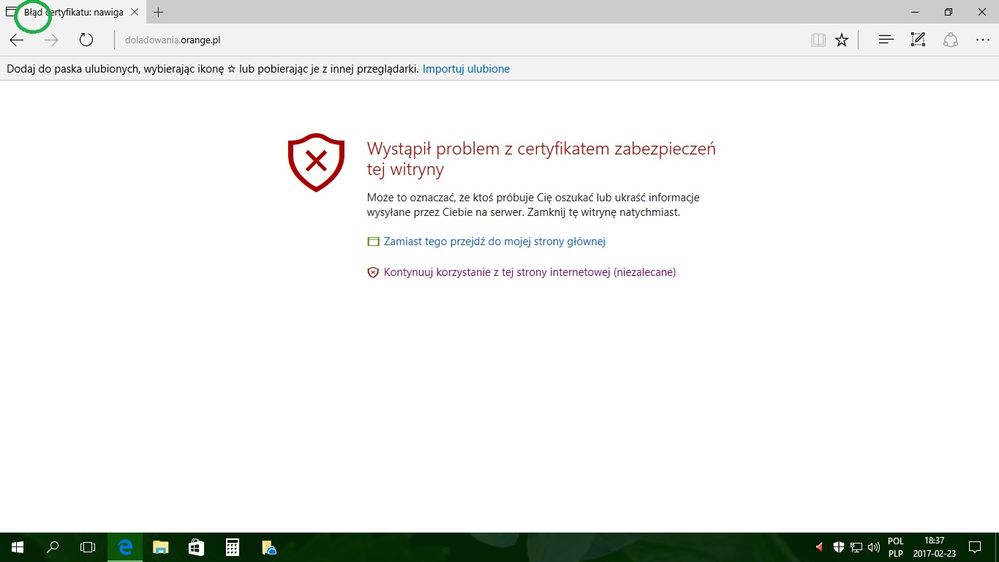The width and height of the screenshot is (999, 562).
Task: Minimize the Edge window
Action: pos(914,12)
